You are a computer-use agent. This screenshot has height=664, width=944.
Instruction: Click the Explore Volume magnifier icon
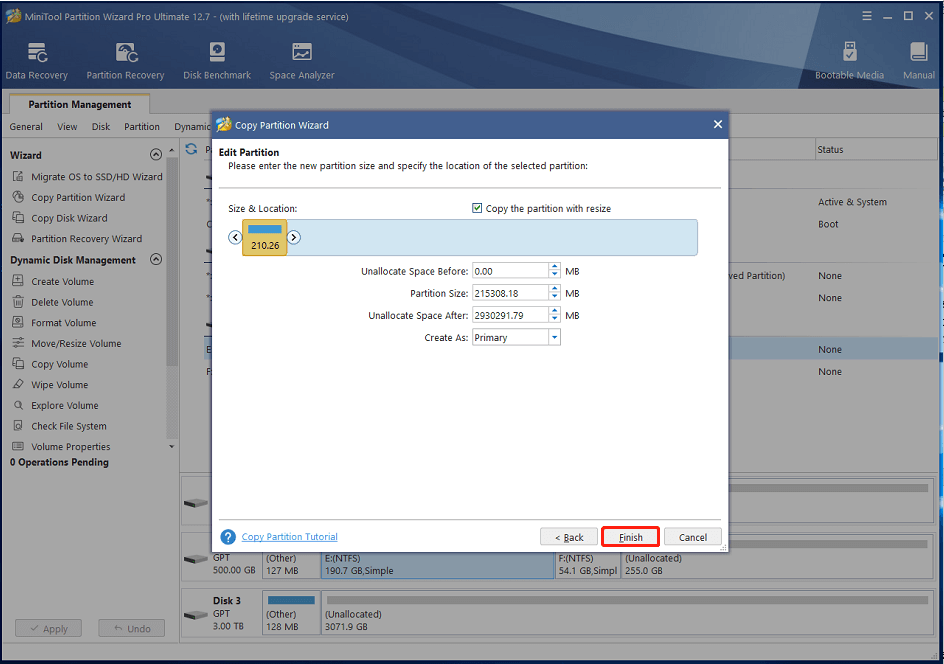18,405
